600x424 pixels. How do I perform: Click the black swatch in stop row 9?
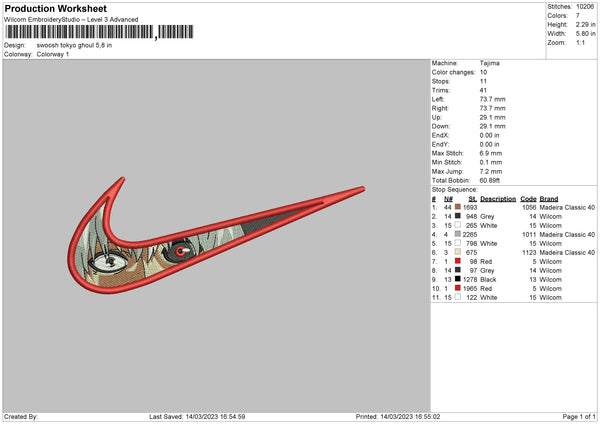click(458, 279)
